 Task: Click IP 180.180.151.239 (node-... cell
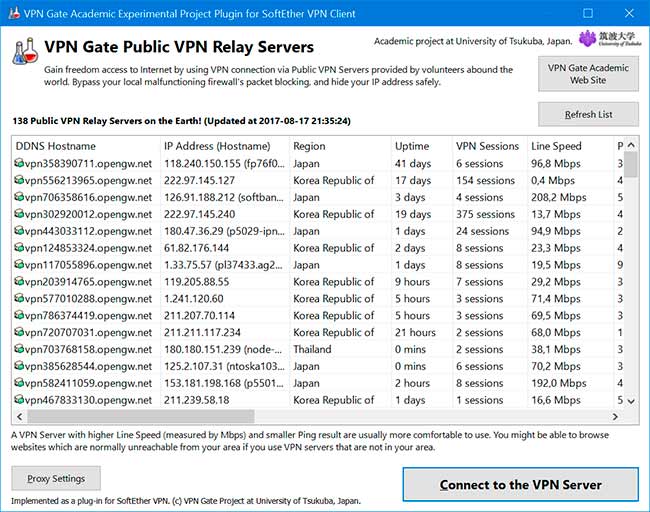223,349
